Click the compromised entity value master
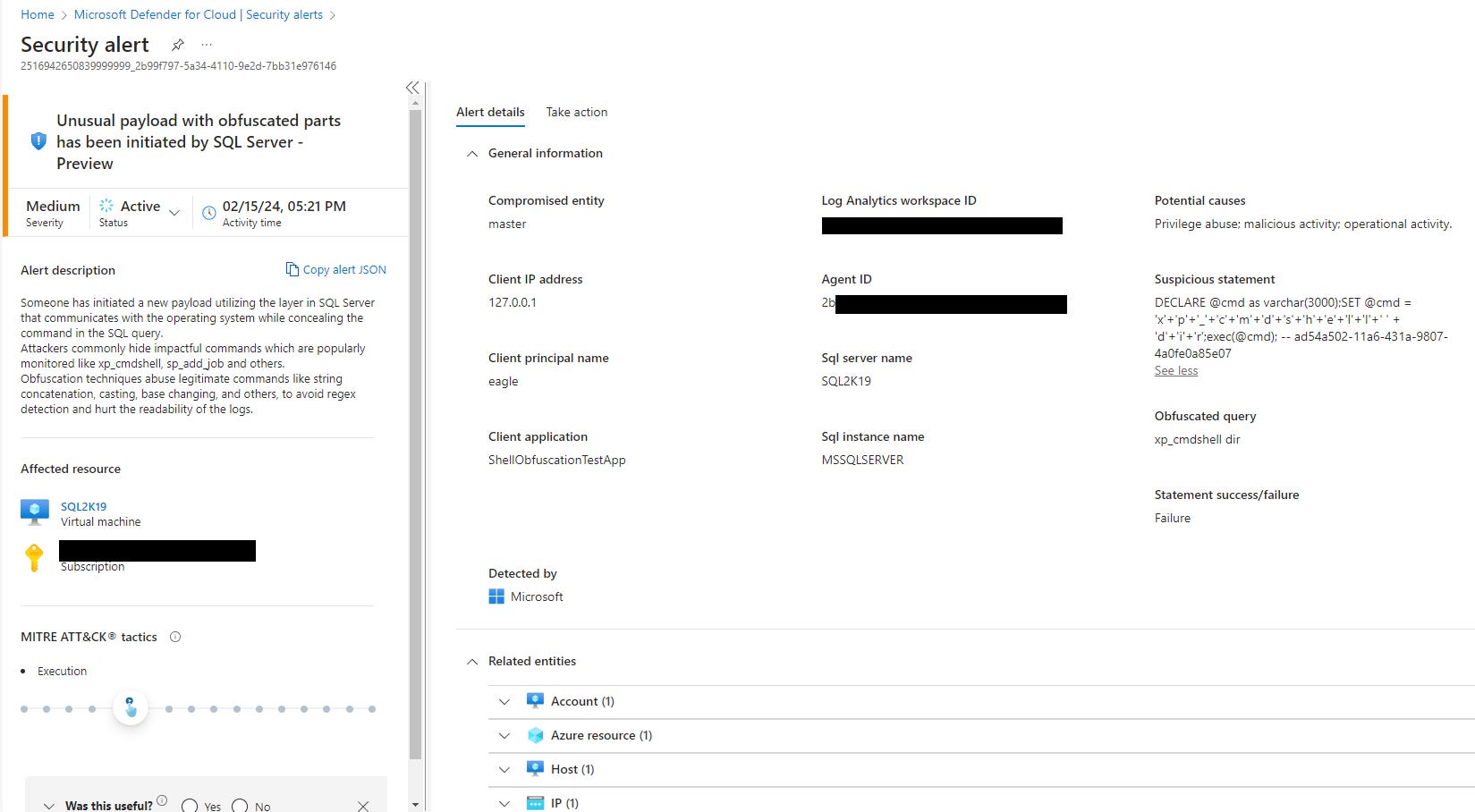 click(507, 224)
